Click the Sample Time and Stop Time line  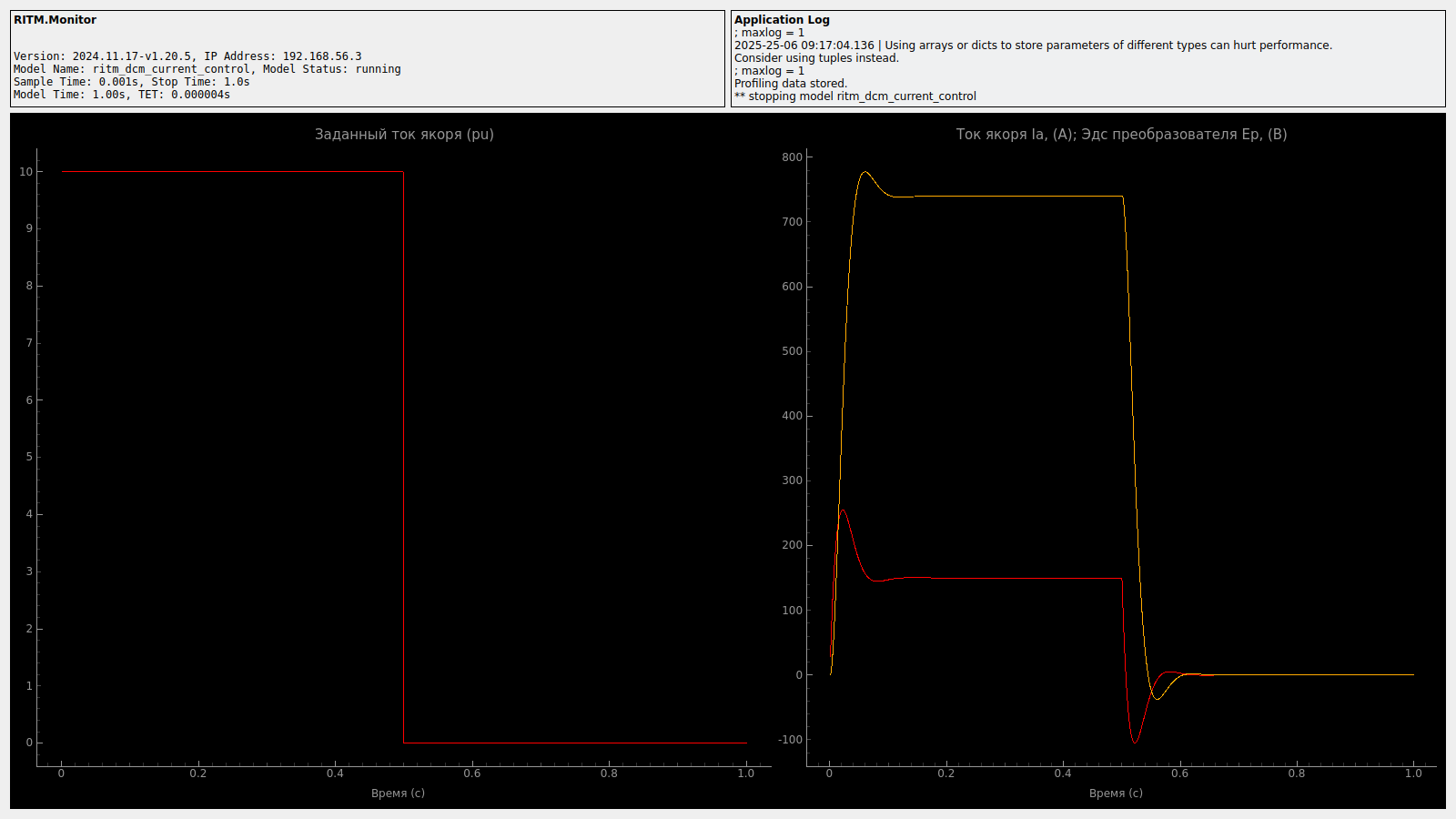tap(131, 82)
